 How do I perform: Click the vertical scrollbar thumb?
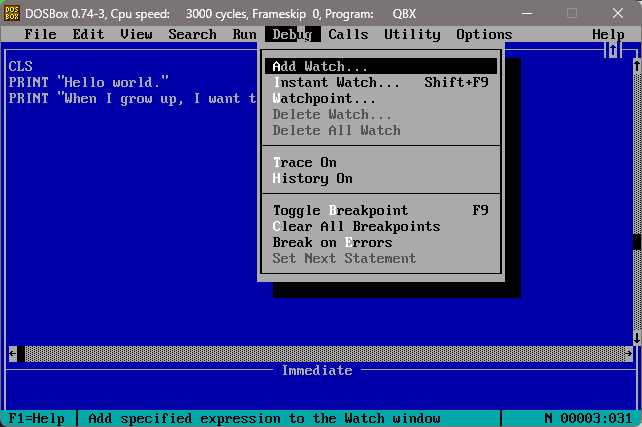637,242
